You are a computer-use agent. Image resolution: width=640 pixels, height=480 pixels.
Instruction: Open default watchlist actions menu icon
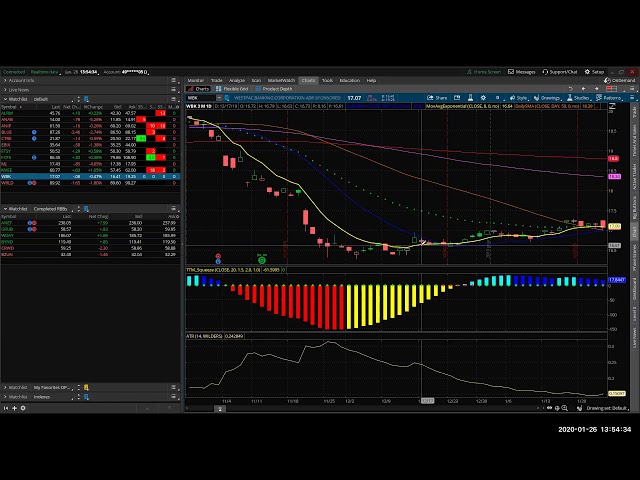point(173,99)
